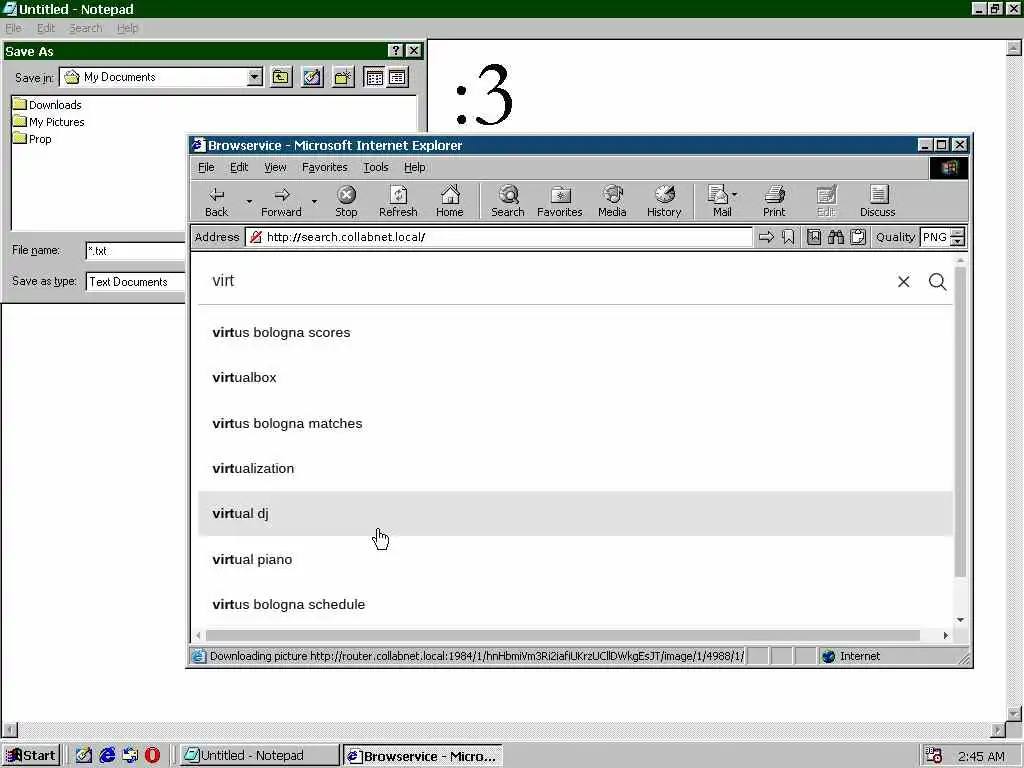Viewport: 1024px width, 768px height.
Task: Click the Start button
Action: [31, 756]
